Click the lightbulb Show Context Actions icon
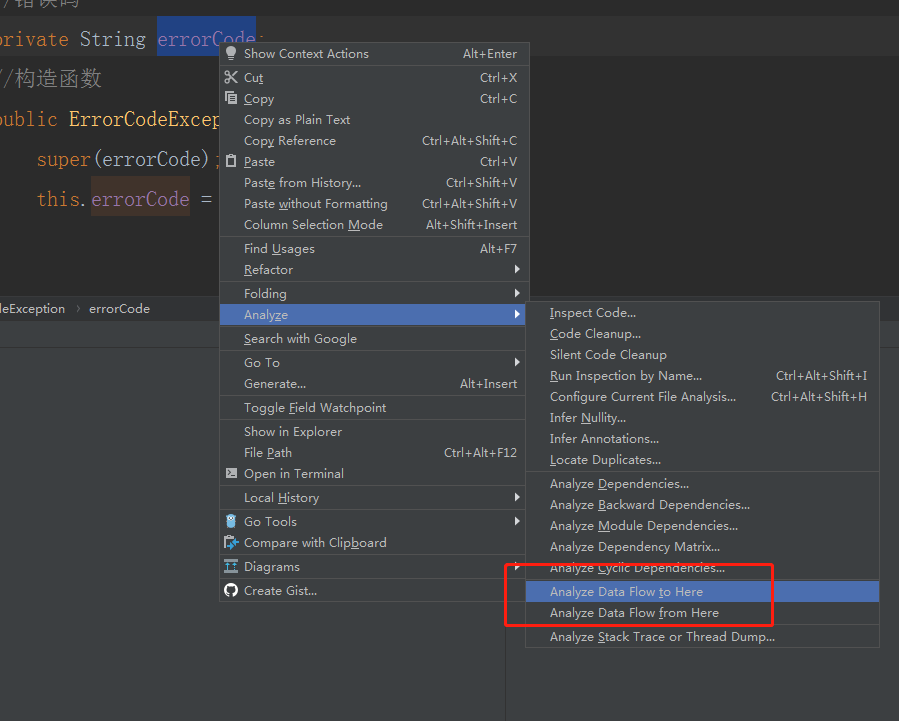Screen dimensions: 899x721 point(232,54)
